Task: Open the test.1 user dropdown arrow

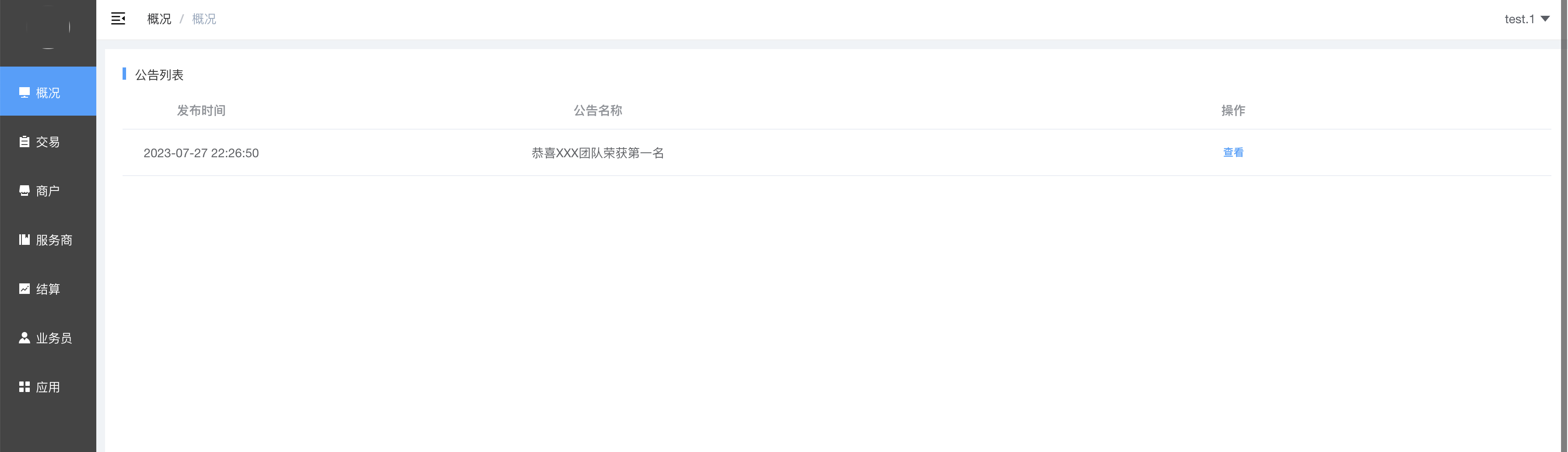Action: 1545,19
